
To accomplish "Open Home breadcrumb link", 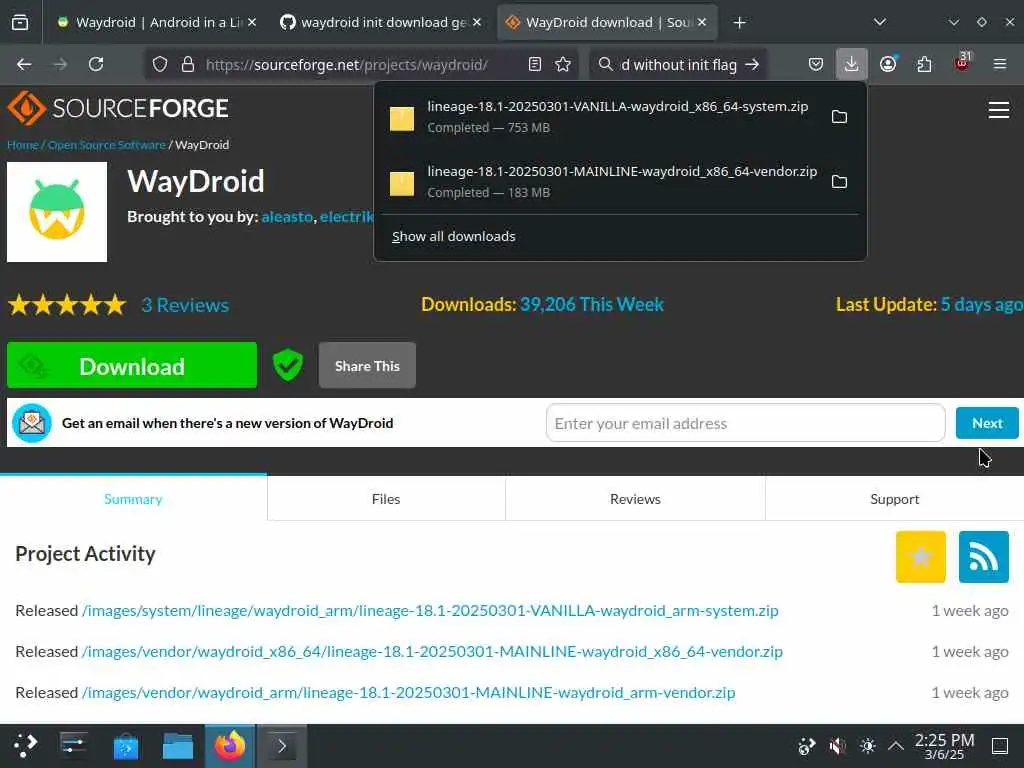I will coord(23,145).
